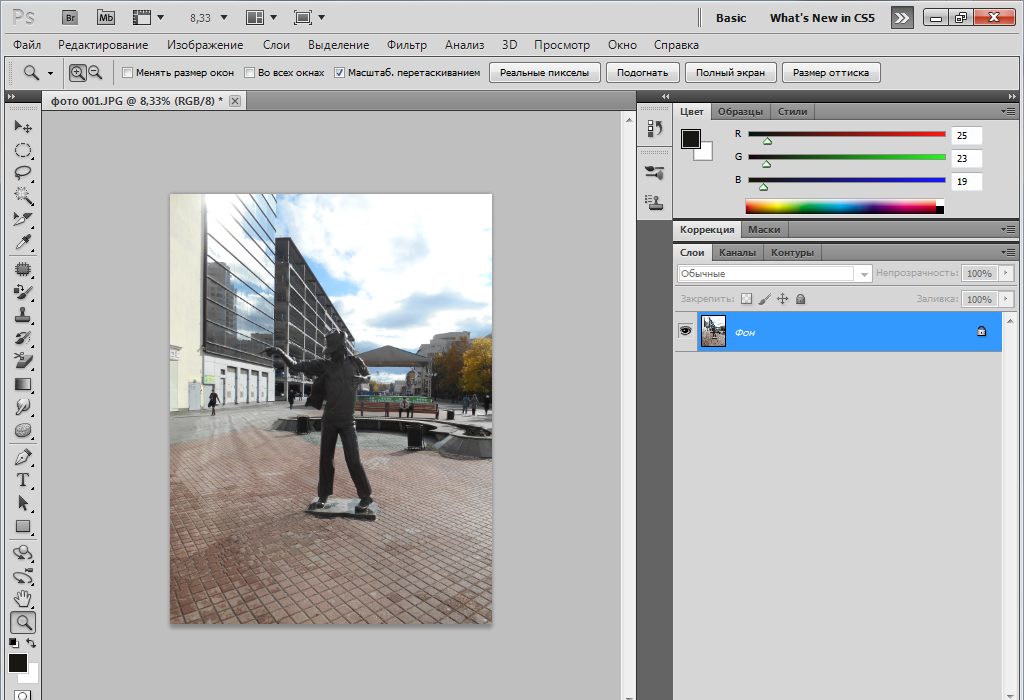Viewport: 1024px width, 700px height.
Task: Select the Path Selection tool
Action: [x=23, y=503]
